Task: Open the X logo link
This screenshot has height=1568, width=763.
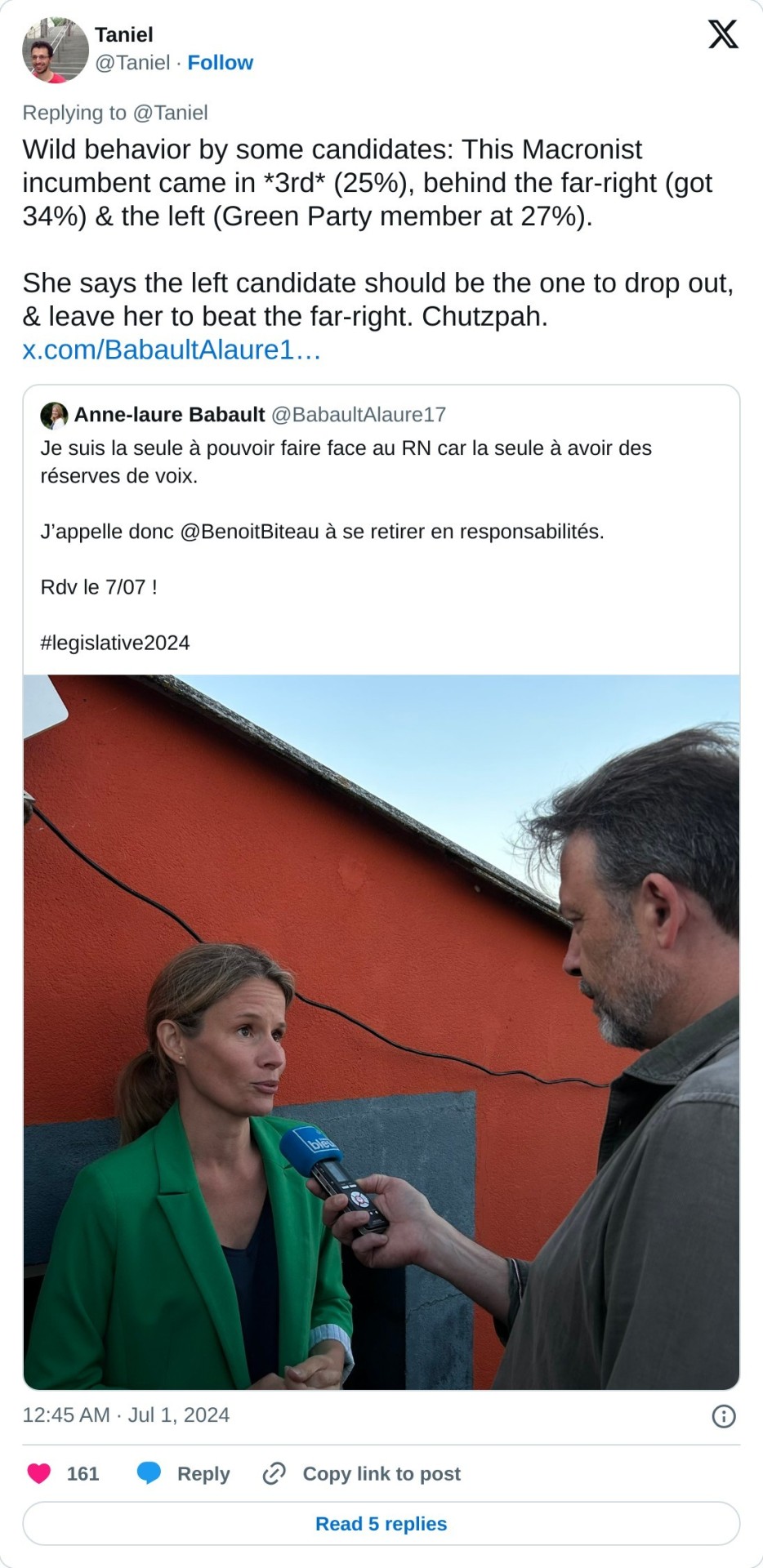Action: point(723,34)
